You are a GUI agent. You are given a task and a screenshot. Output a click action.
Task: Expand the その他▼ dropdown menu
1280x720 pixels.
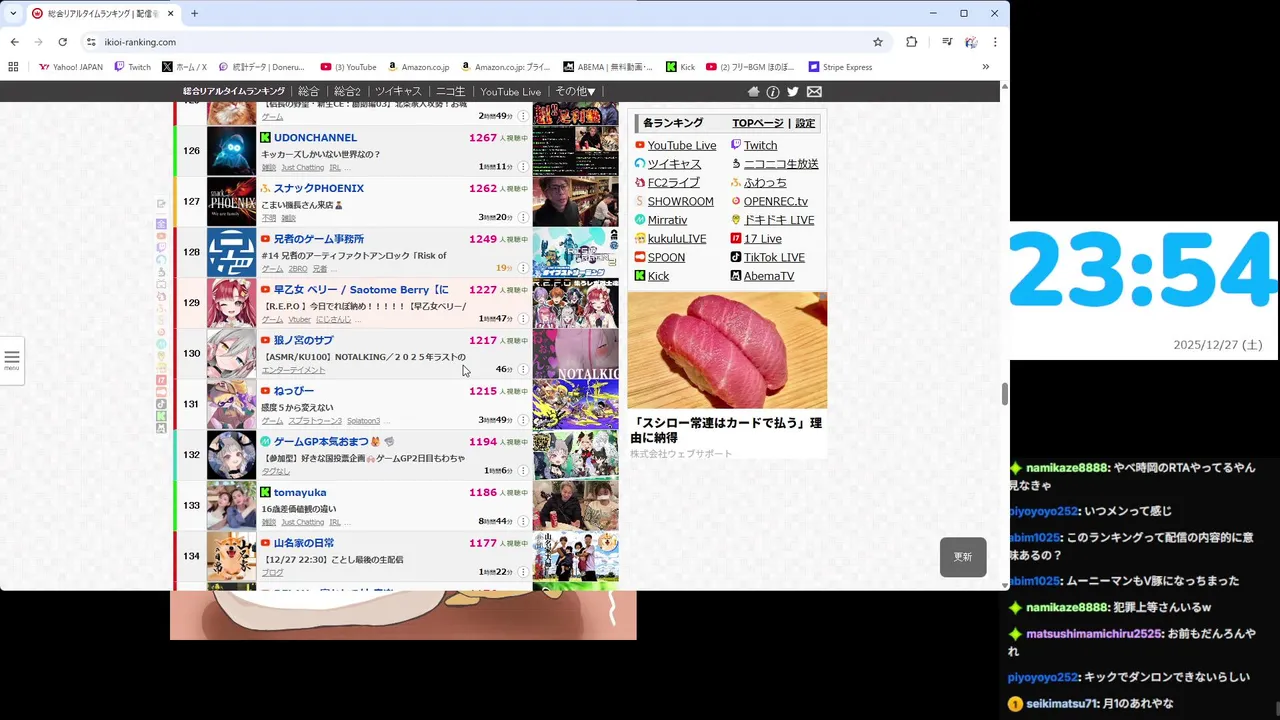[575, 91]
